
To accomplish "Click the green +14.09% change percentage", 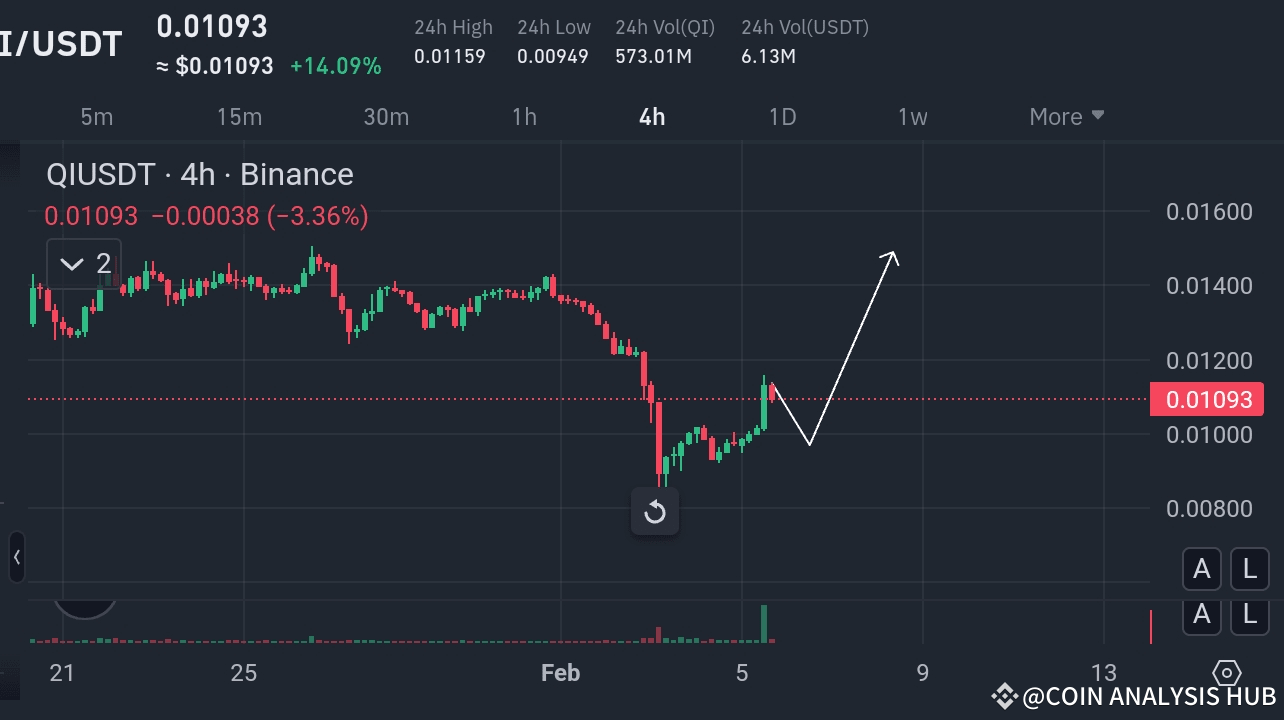I will [337, 66].
